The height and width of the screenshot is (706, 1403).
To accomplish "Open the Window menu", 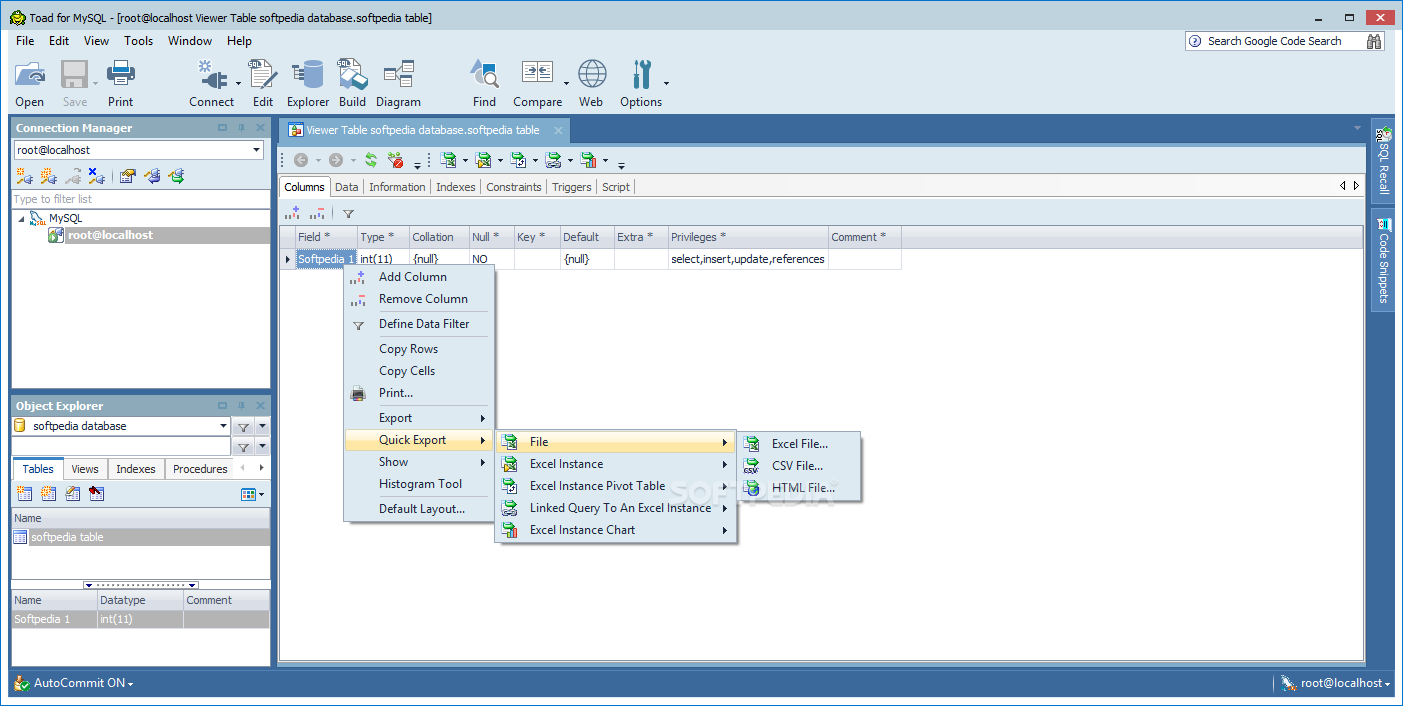I will click(190, 41).
